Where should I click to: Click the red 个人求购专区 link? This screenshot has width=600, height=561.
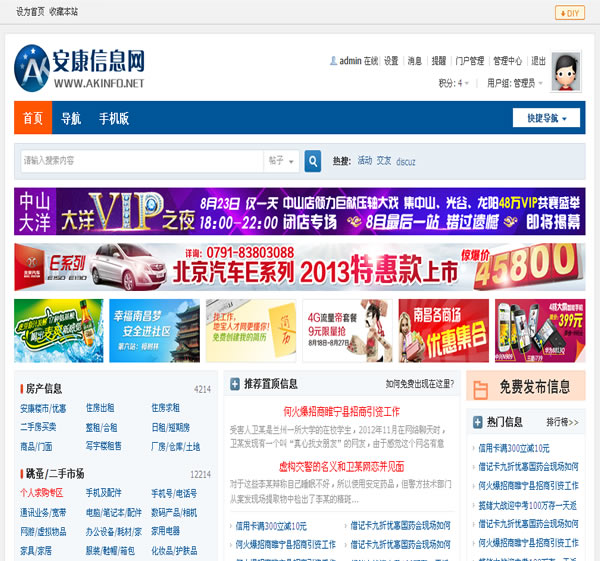(x=42, y=493)
